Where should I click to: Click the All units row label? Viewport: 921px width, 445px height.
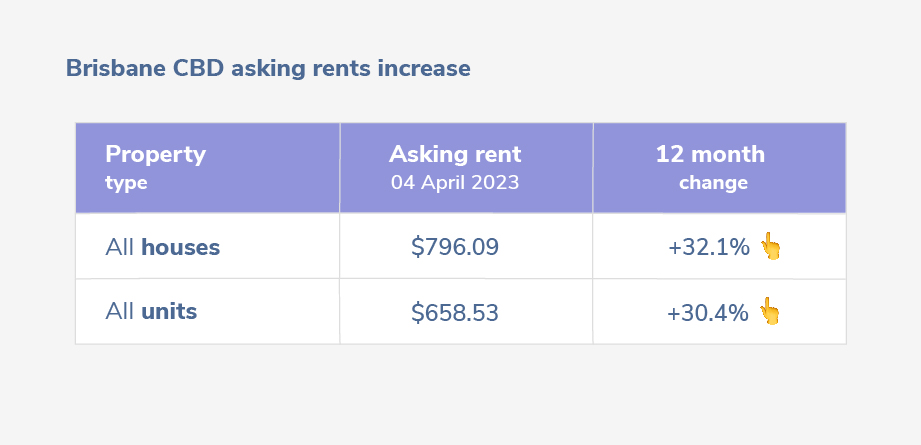click(151, 312)
